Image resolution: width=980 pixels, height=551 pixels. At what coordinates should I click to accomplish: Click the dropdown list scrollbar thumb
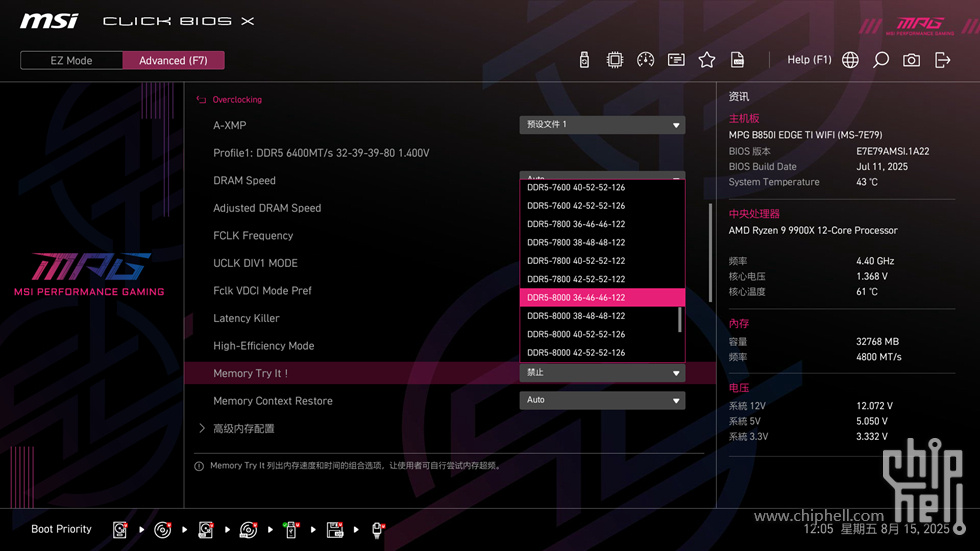pyautogui.click(x=680, y=319)
